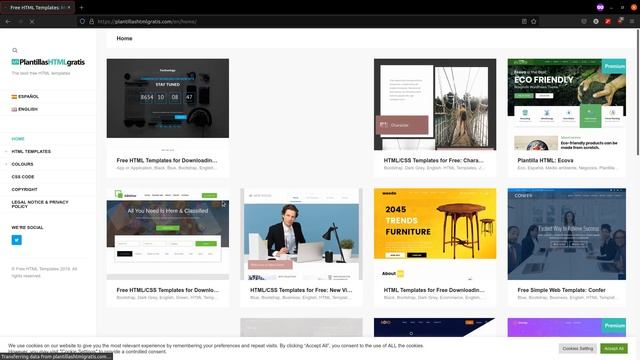Screen dimensions: 640x360
Task: Open reader view icon in address bar
Action: (x=524, y=21)
